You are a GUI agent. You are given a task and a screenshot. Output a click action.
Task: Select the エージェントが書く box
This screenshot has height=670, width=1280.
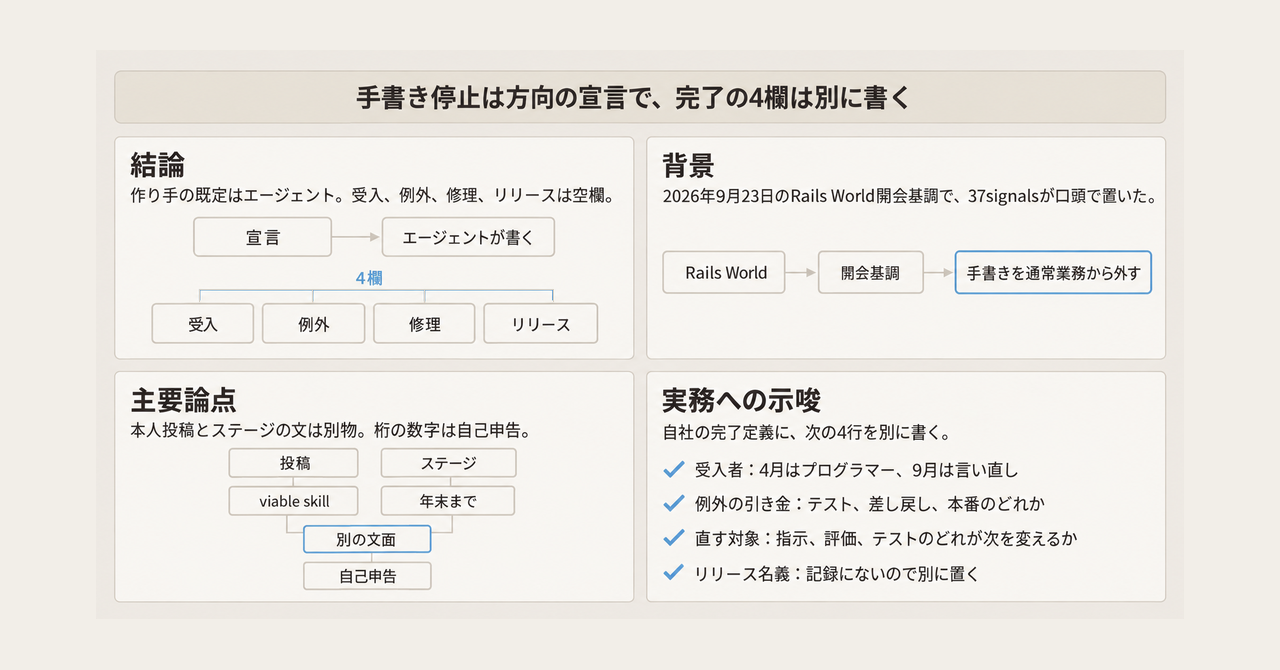468,238
